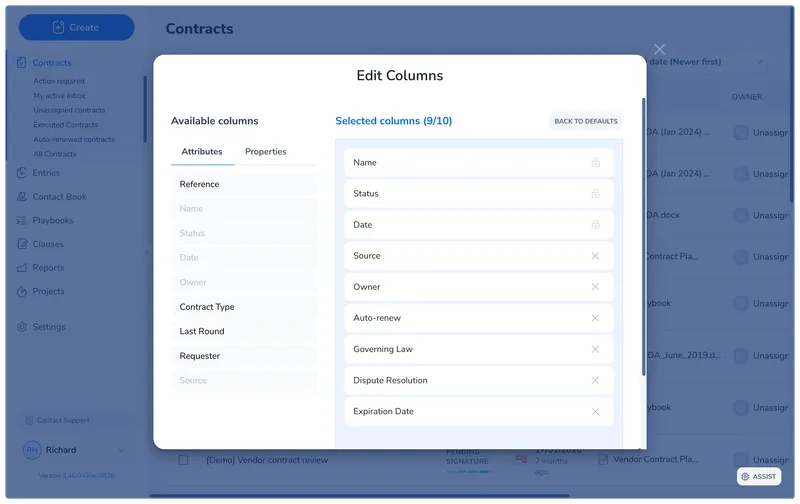Viewport: 800px width, 504px height.
Task: Click the Reports sidebar icon
Action: click(21, 267)
